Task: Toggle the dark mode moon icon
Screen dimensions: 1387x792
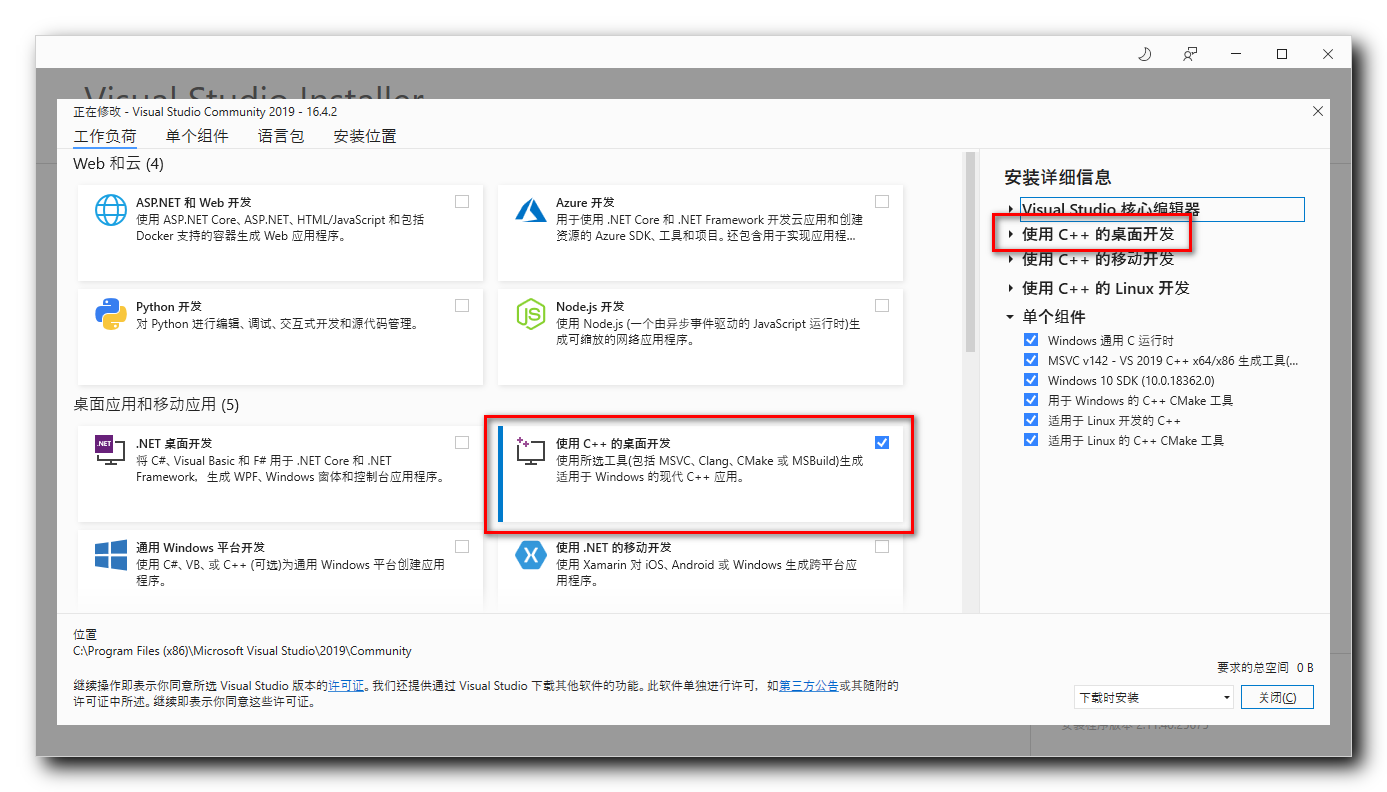Action: point(1145,54)
